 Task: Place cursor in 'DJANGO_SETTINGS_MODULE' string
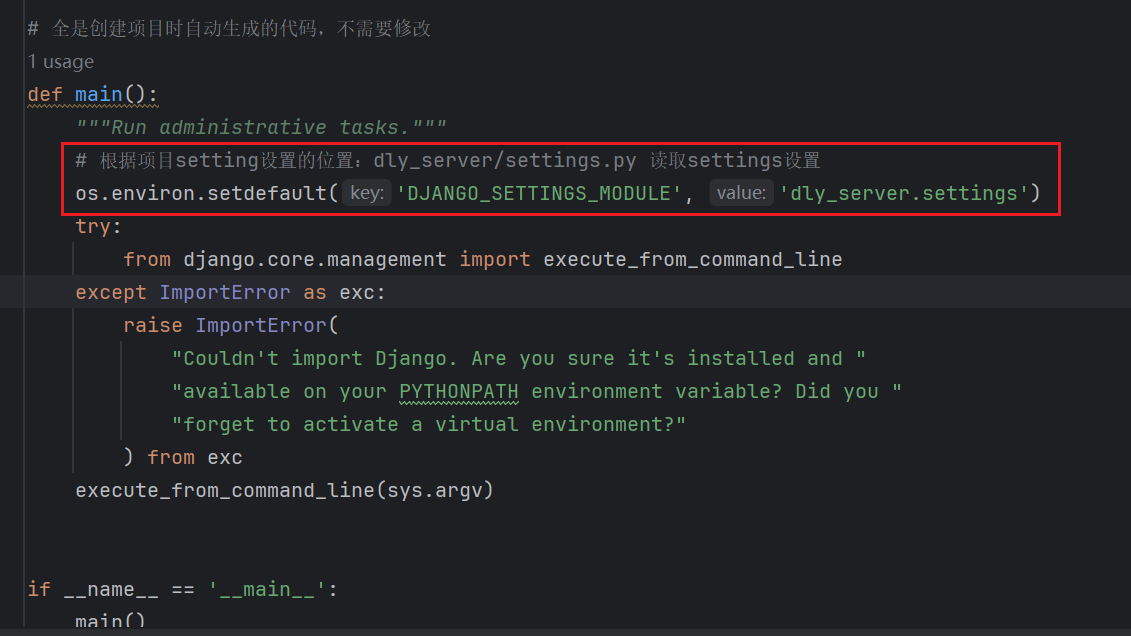click(x=533, y=193)
